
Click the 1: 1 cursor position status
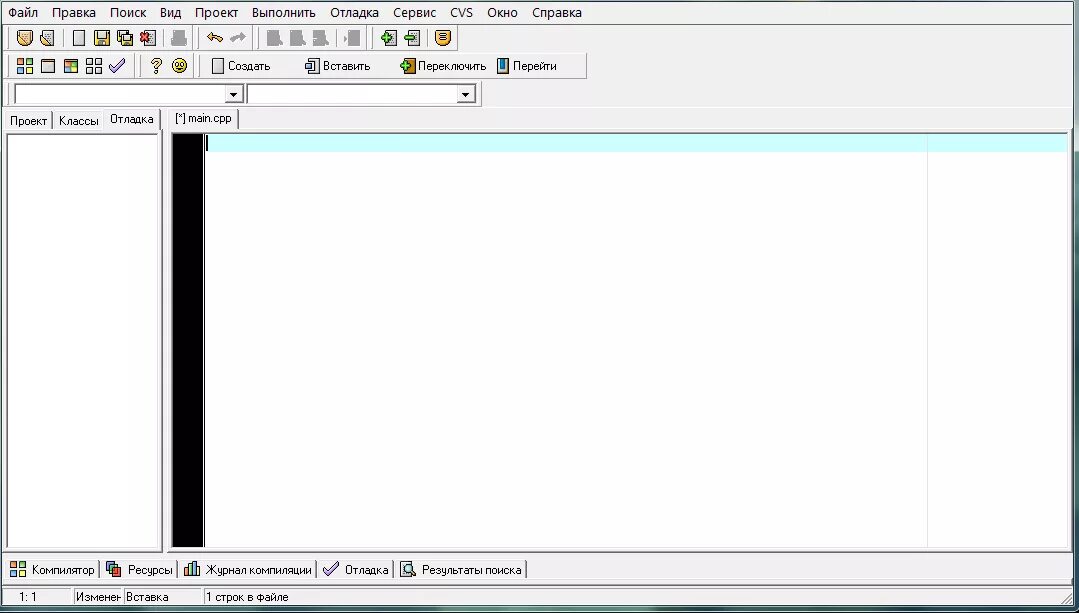click(28, 597)
